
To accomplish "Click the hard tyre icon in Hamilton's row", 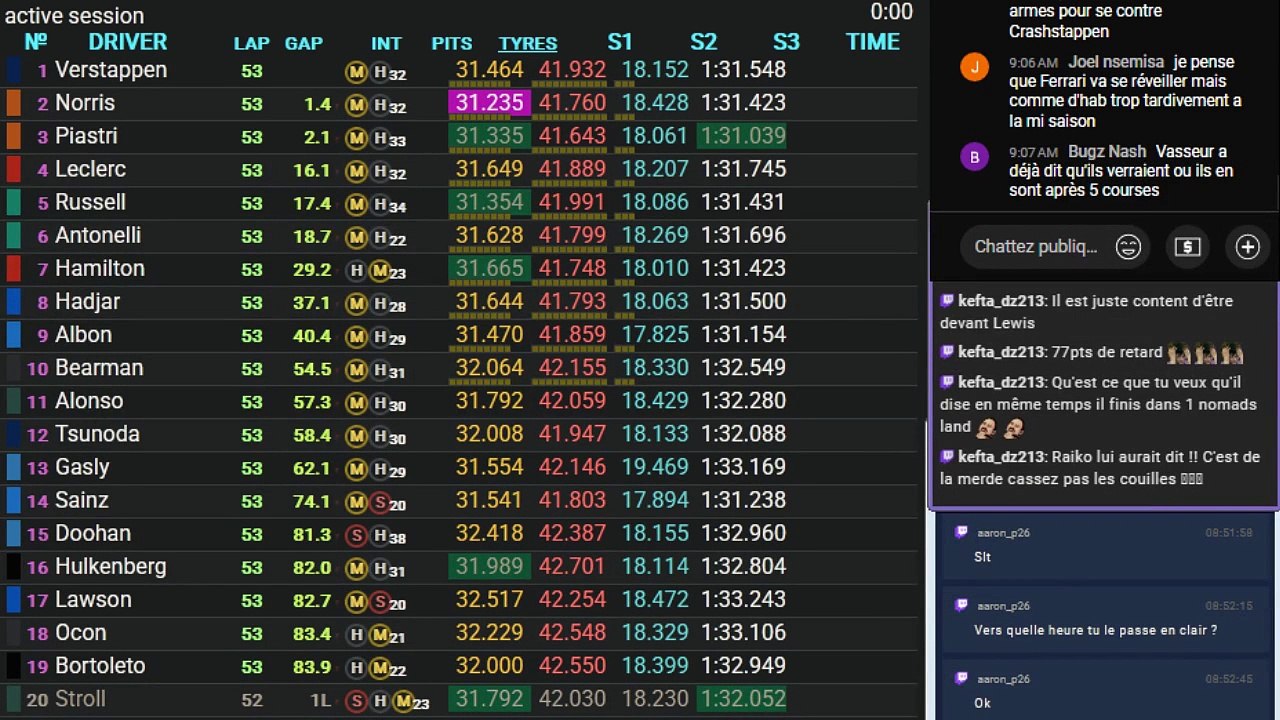I will coord(356,269).
